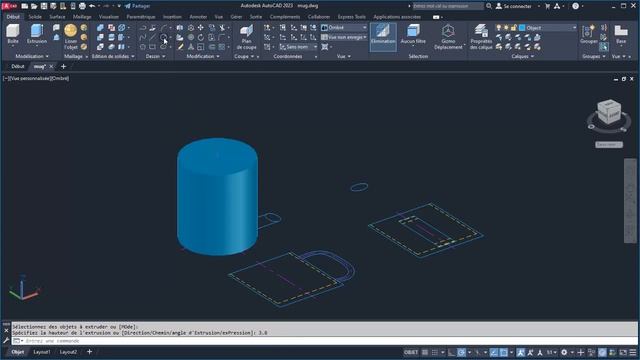640x360 pixels.
Task: Switch to the Surface ribbon tab
Action: pos(57,17)
